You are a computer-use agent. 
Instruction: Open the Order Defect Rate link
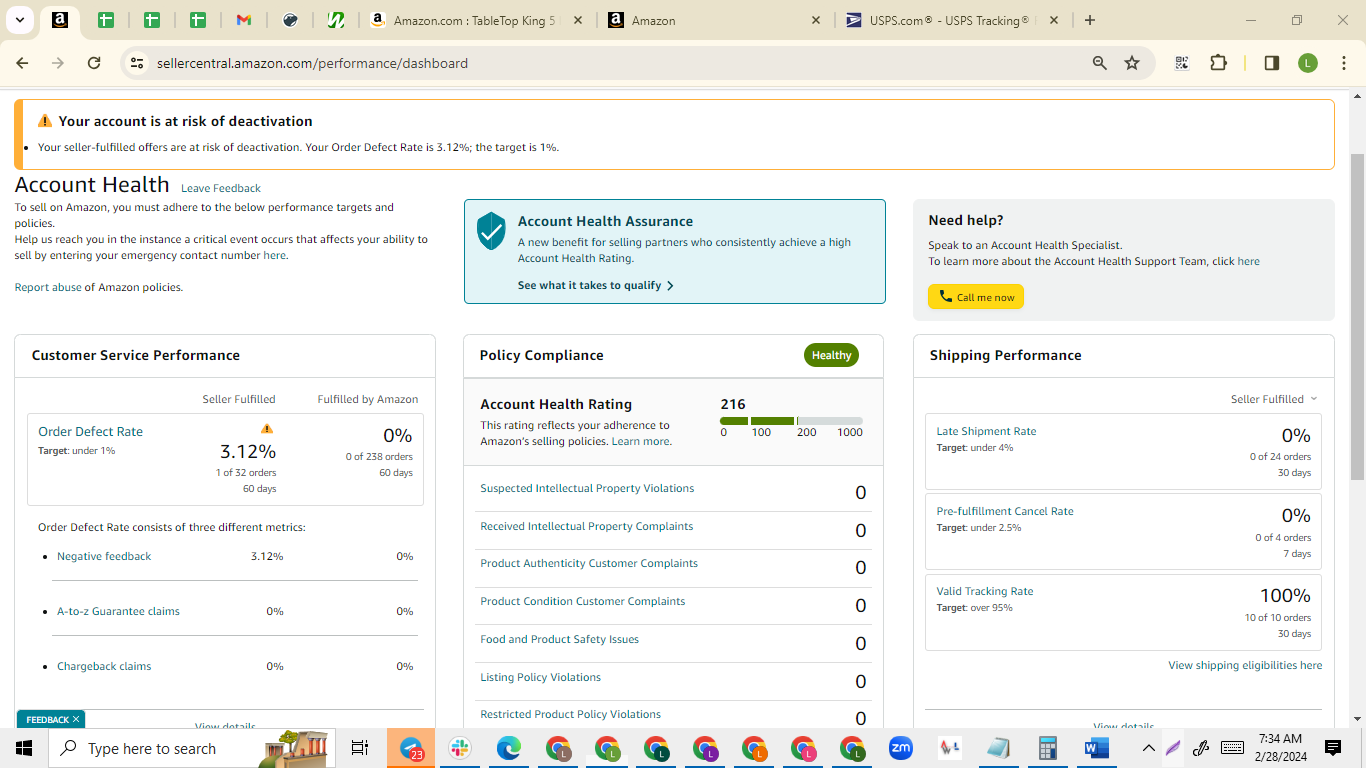pos(90,432)
